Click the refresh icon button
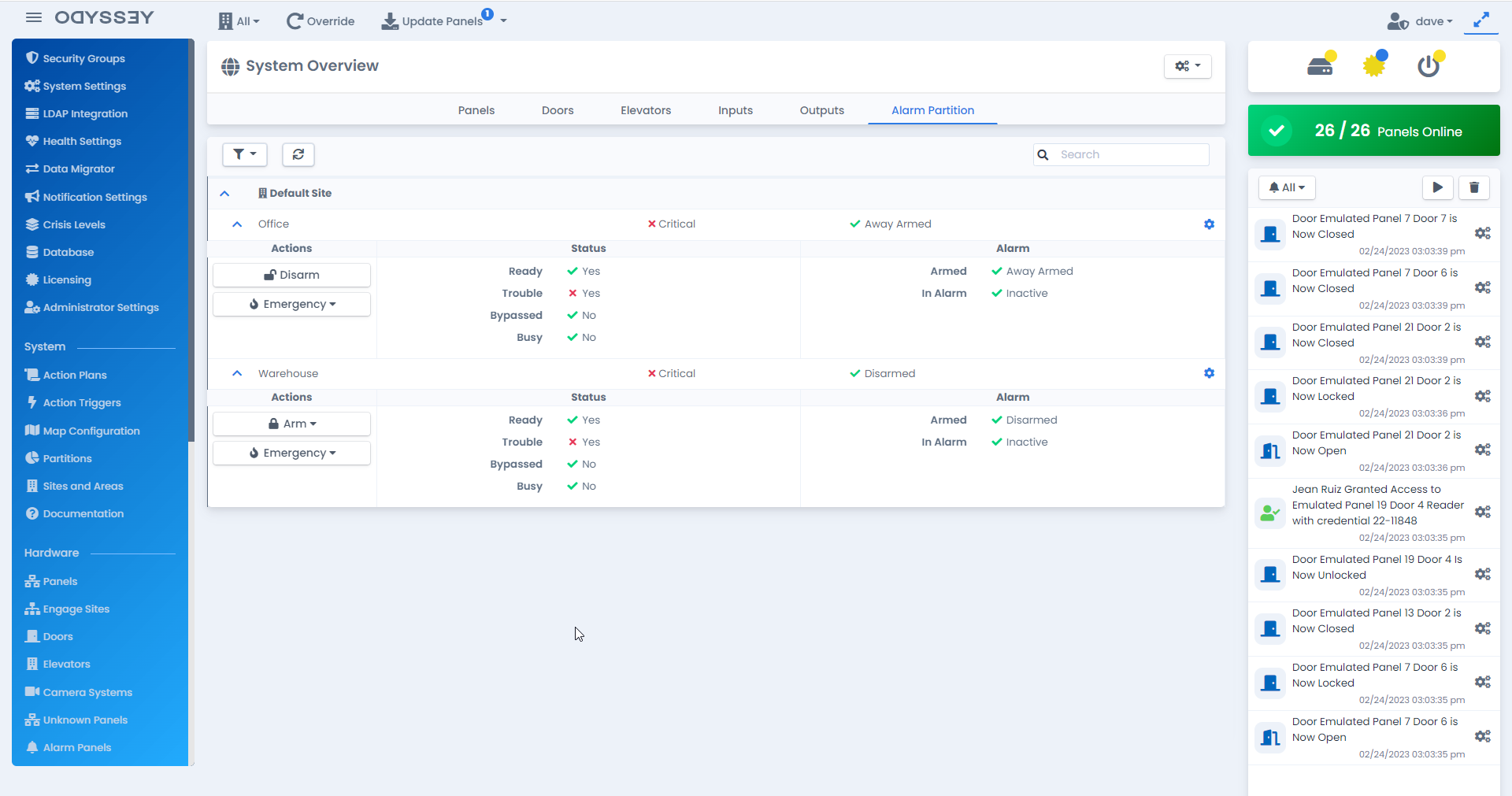Image resolution: width=1512 pixels, height=796 pixels. click(298, 154)
